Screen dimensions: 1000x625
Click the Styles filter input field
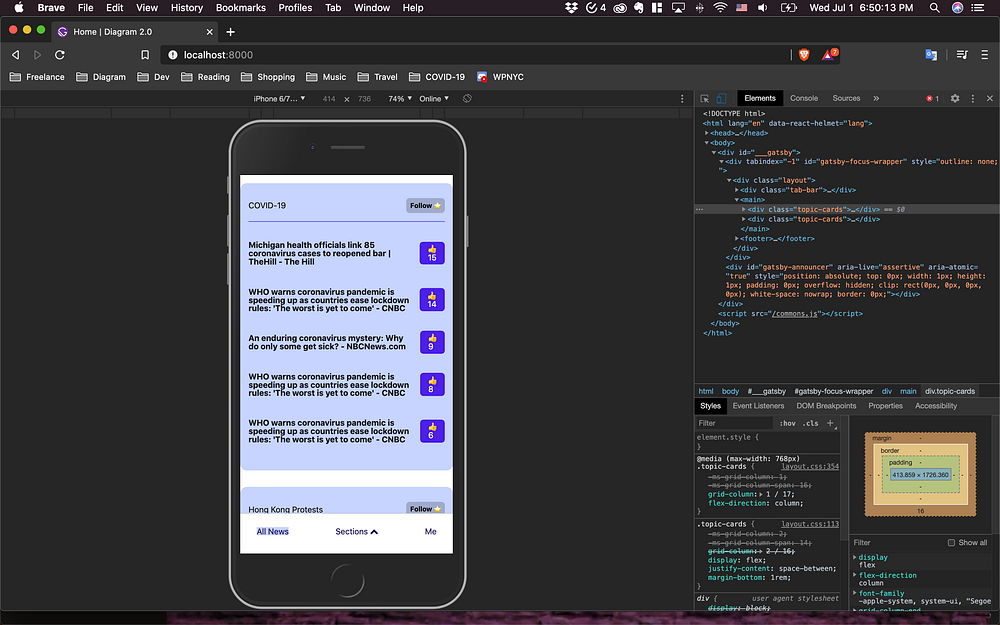coord(733,423)
